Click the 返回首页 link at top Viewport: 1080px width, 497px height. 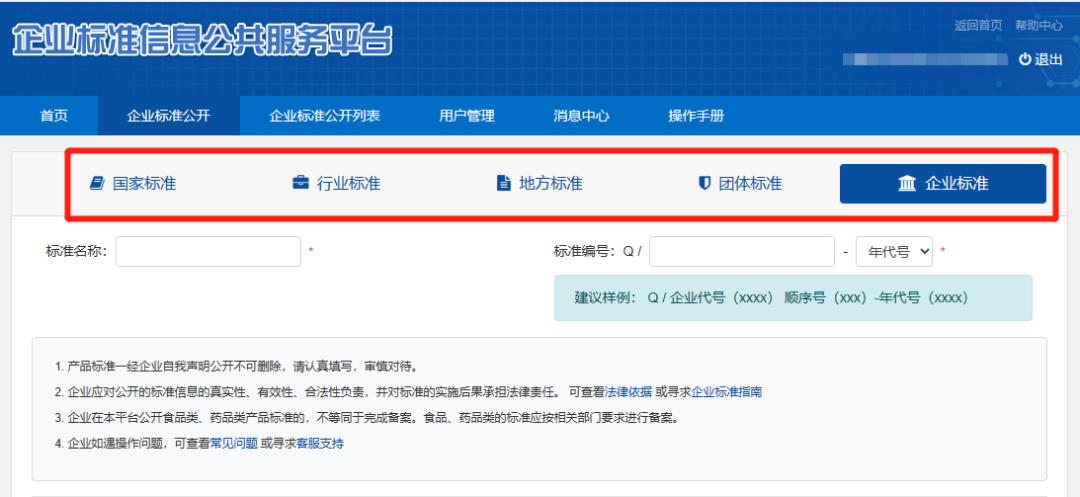[x=978, y=26]
